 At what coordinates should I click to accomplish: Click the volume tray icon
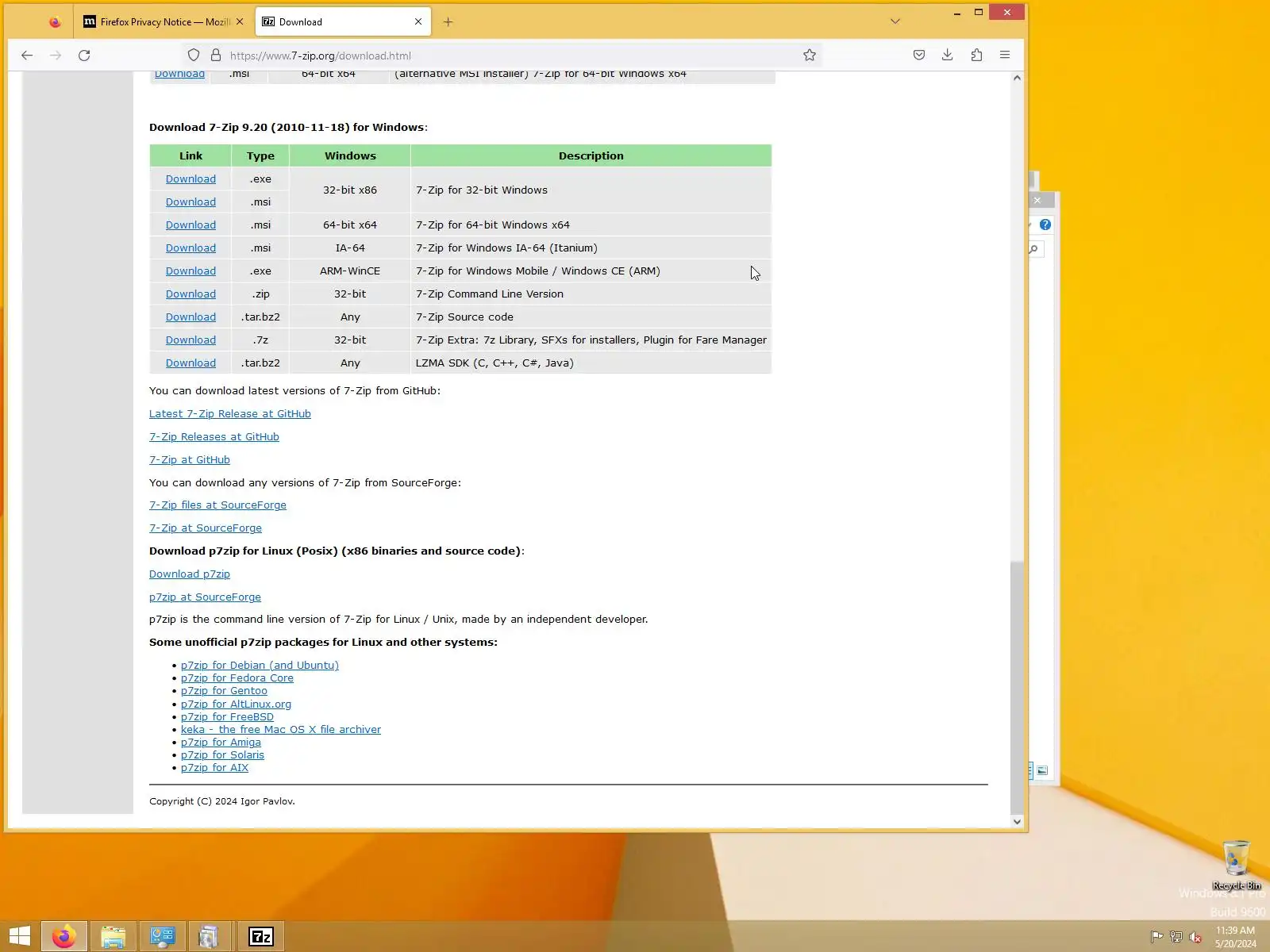tap(1195, 937)
